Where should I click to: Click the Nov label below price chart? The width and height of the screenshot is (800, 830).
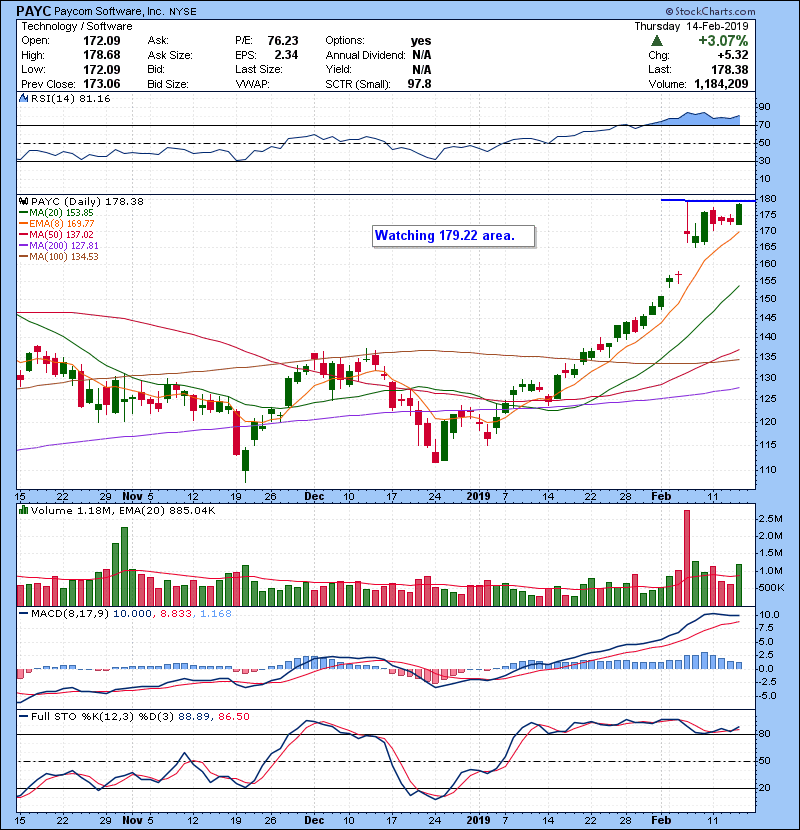tap(132, 497)
